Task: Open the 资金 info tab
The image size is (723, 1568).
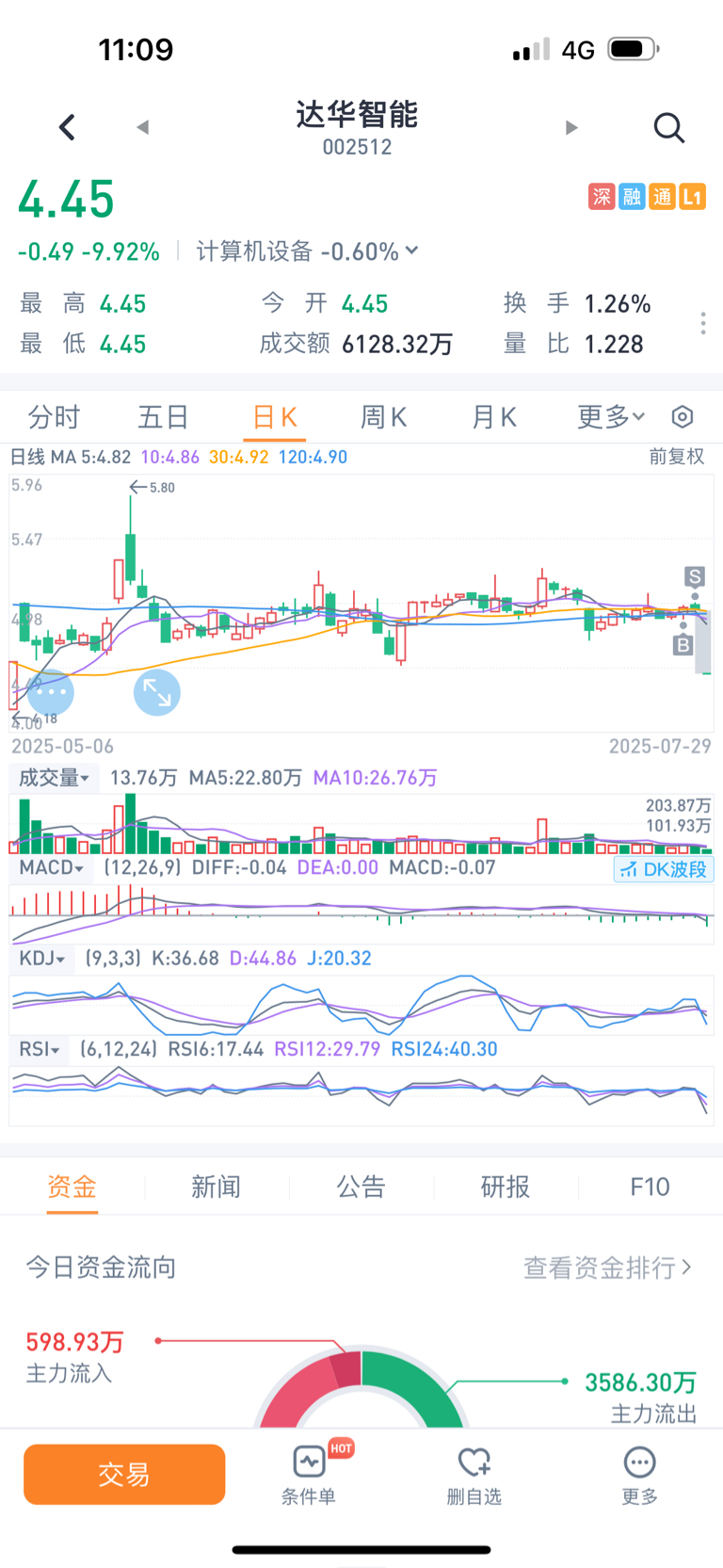Action: (x=72, y=1187)
